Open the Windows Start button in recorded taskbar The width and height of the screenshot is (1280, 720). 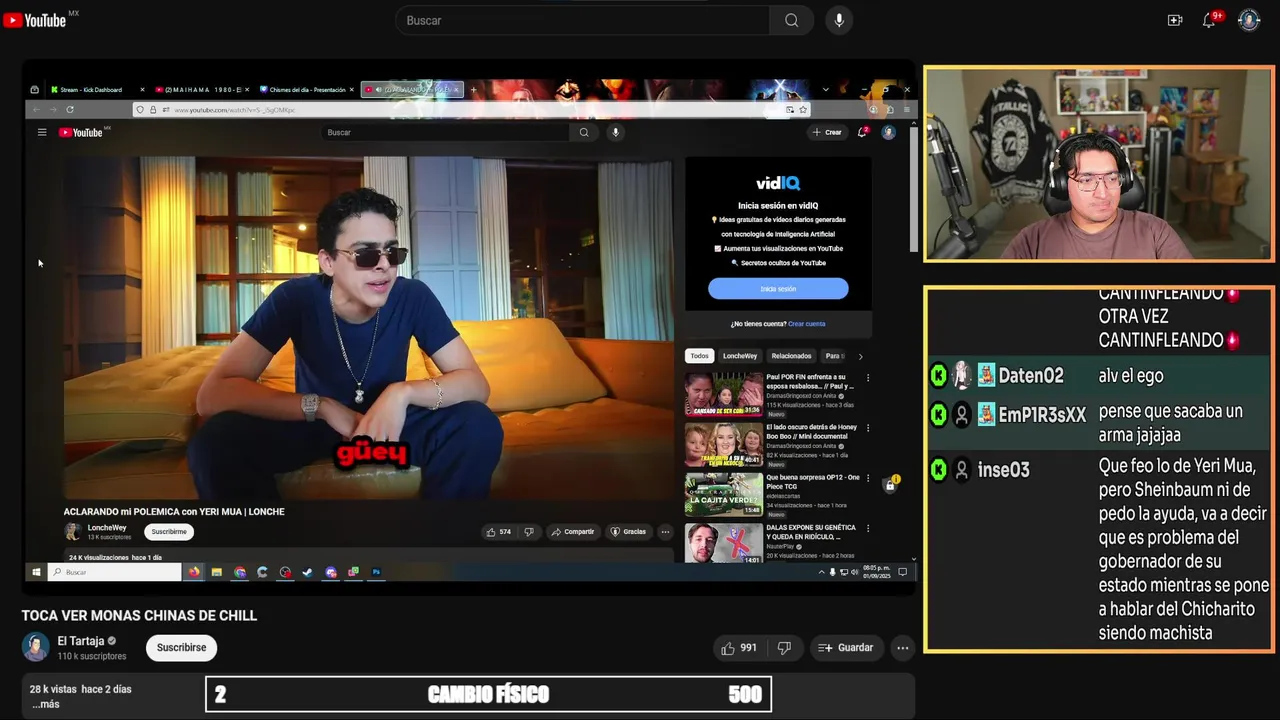[x=36, y=572]
